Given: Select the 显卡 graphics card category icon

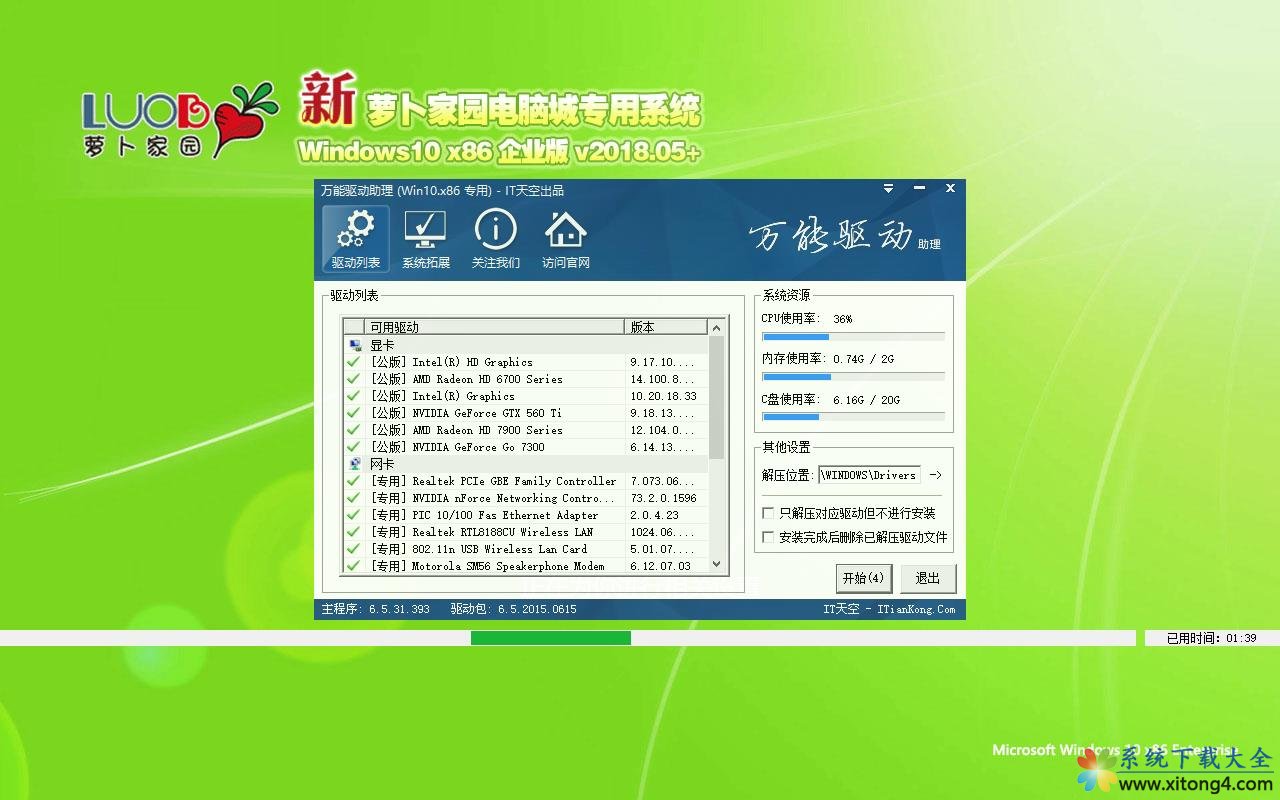Looking at the screenshot, I should tap(356, 344).
